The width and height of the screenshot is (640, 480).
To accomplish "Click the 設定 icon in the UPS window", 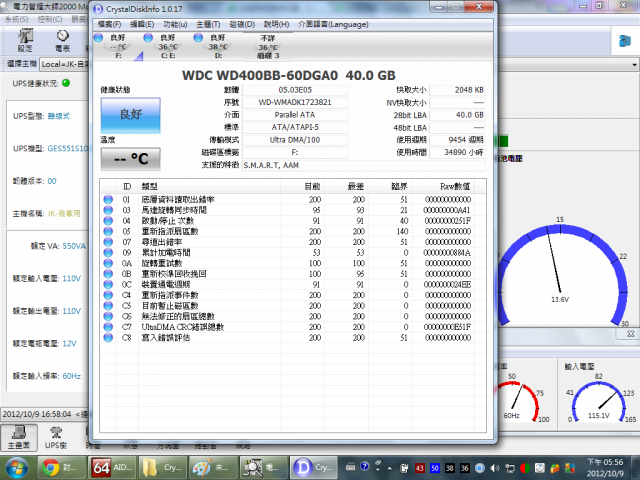I will (x=25, y=40).
